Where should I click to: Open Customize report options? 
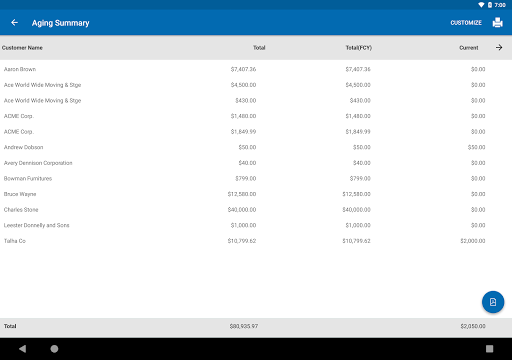coord(466,23)
